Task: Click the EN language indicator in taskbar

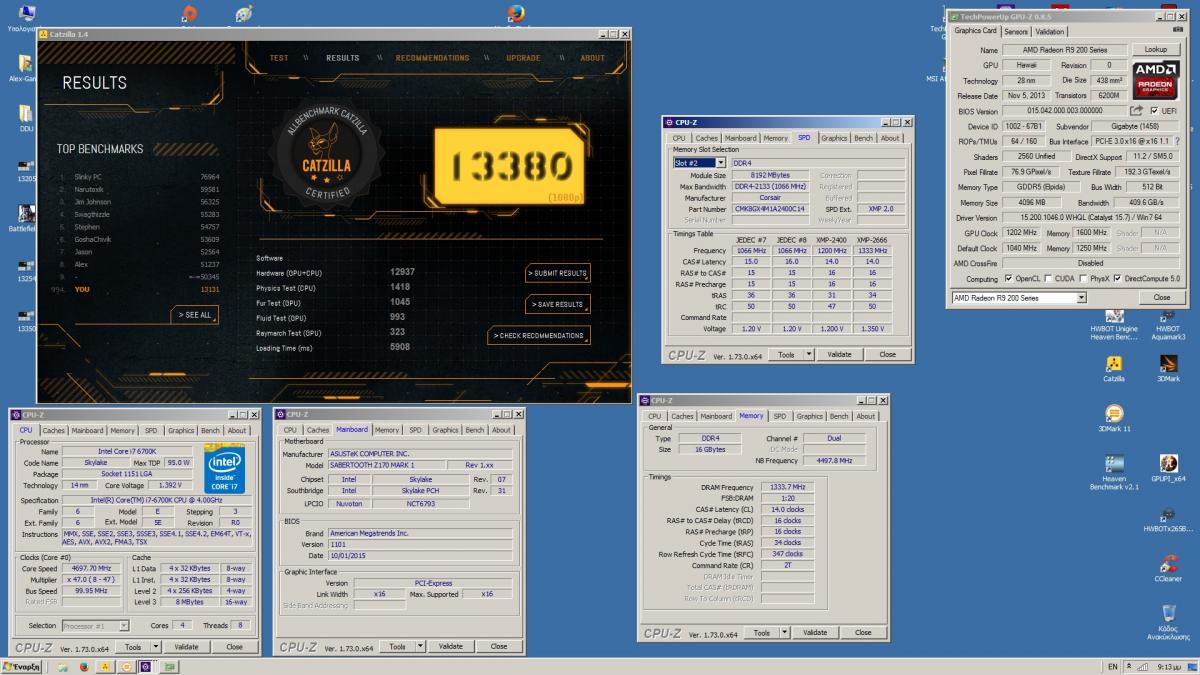Action: pyautogui.click(x=1113, y=666)
